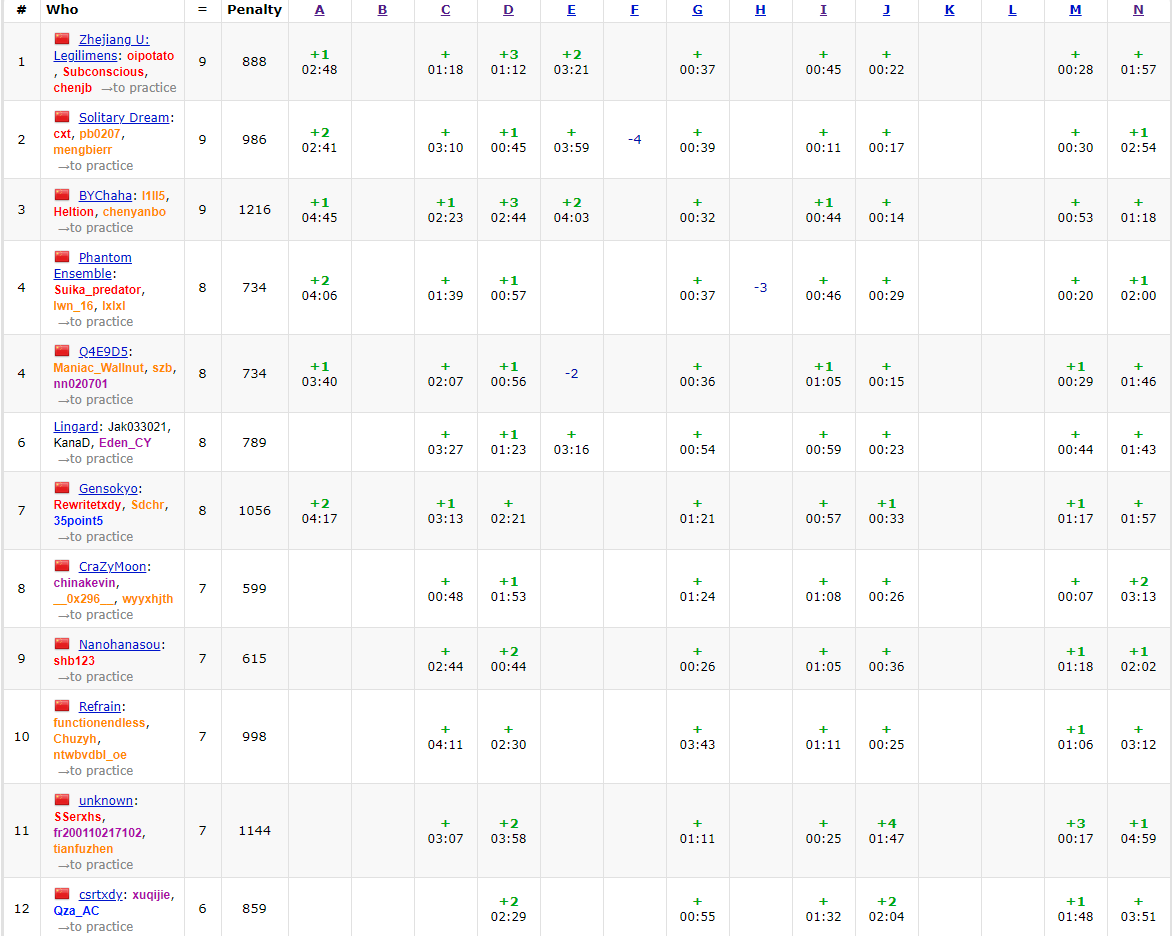Screen dimensions: 1172x936
Task: Click the flag icon beside CraZyMoon
Action: click(x=62, y=566)
